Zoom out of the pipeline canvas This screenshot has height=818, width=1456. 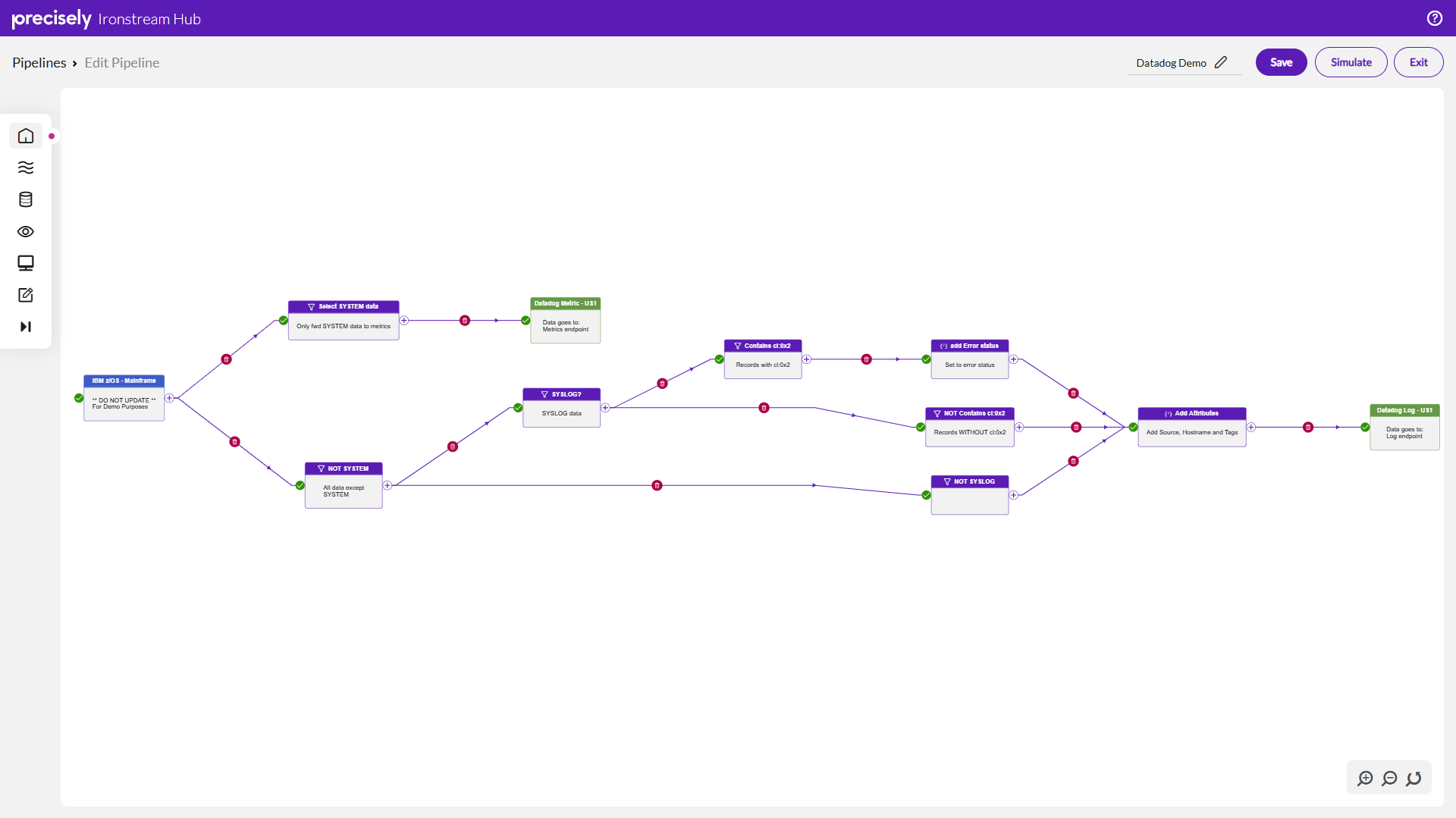[1389, 779]
